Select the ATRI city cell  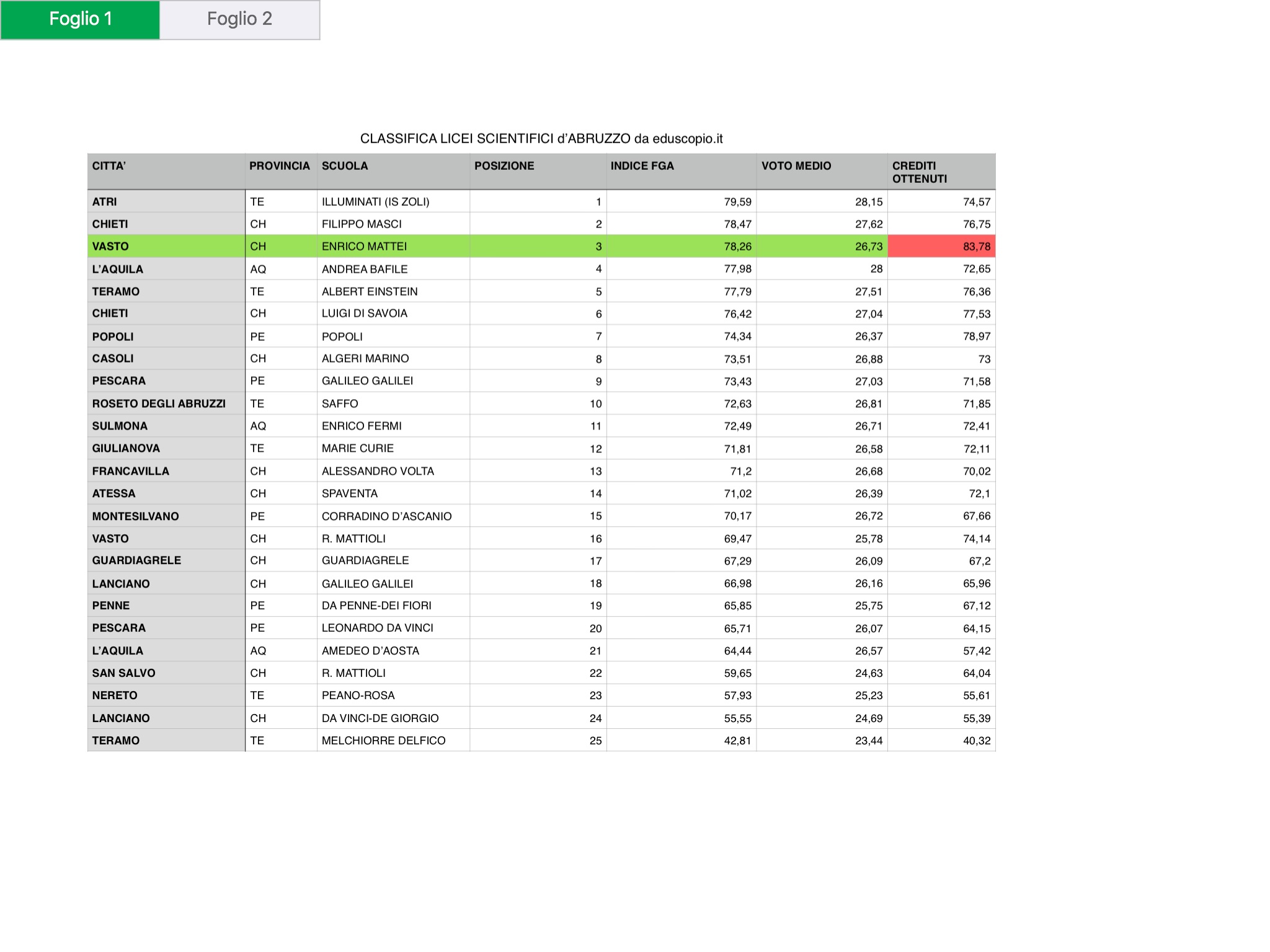click(166, 201)
